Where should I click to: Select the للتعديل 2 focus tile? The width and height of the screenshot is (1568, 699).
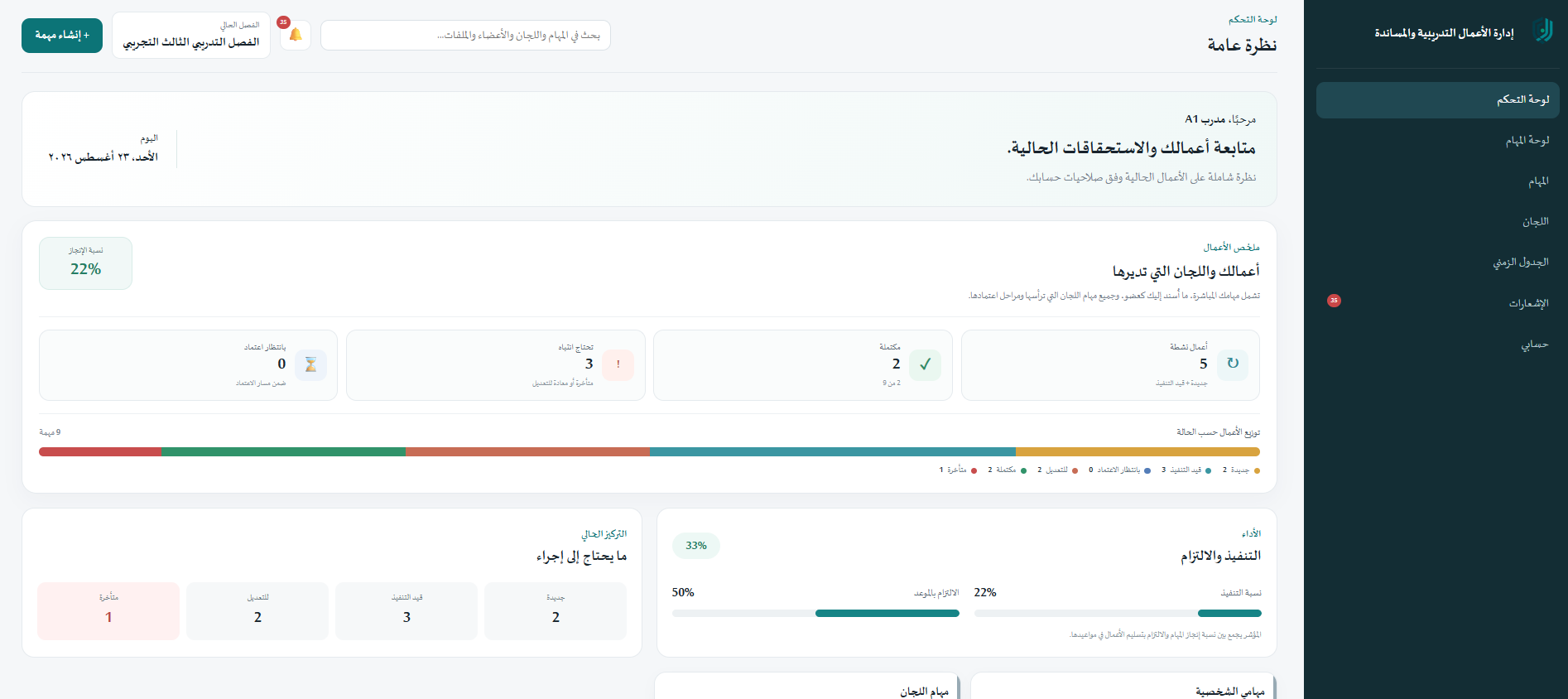[x=257, y=610]
